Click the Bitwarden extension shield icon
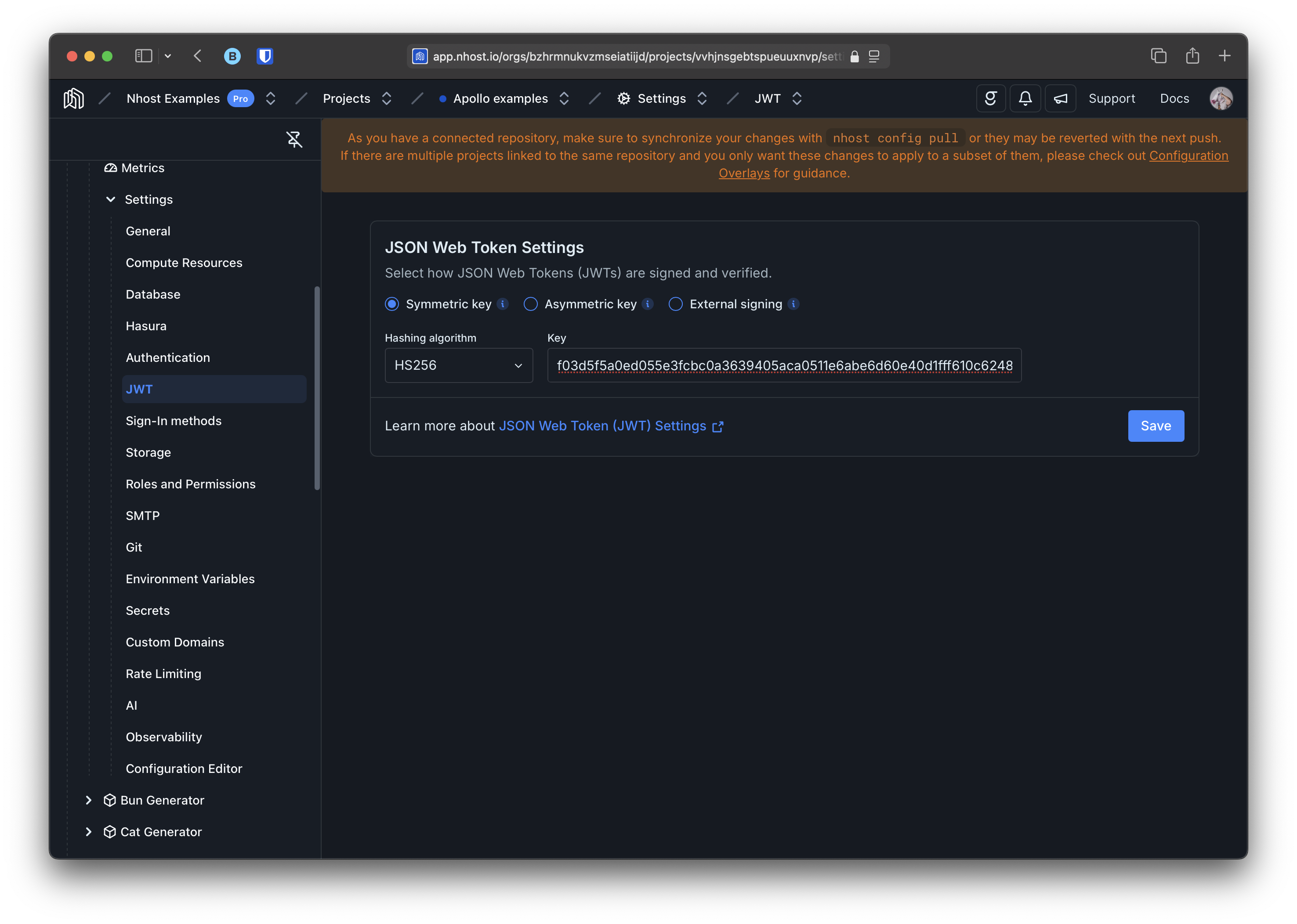Viewport: 1297px width, 924px height. coord(264,56)
